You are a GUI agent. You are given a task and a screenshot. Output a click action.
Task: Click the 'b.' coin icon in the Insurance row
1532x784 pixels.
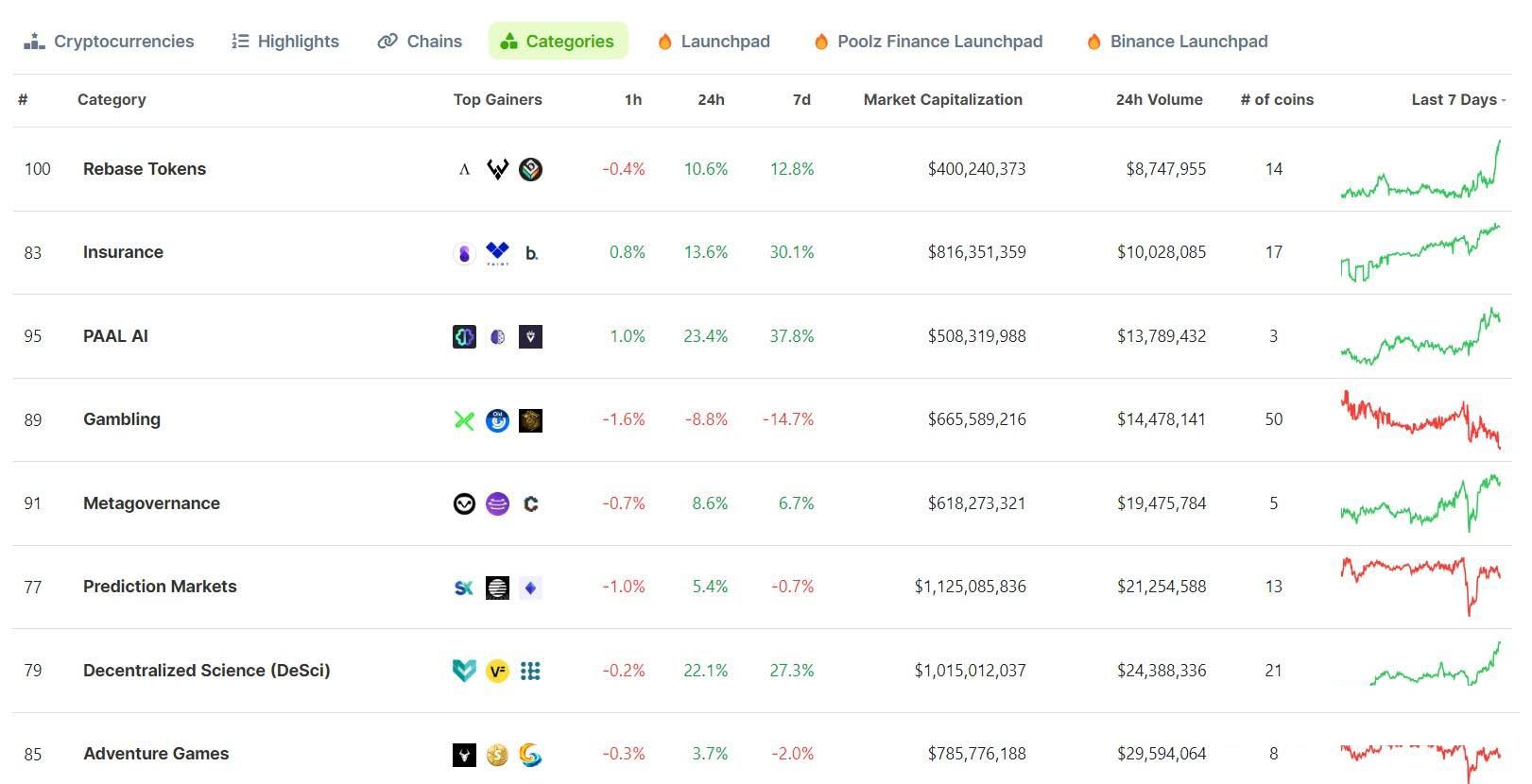531,253
